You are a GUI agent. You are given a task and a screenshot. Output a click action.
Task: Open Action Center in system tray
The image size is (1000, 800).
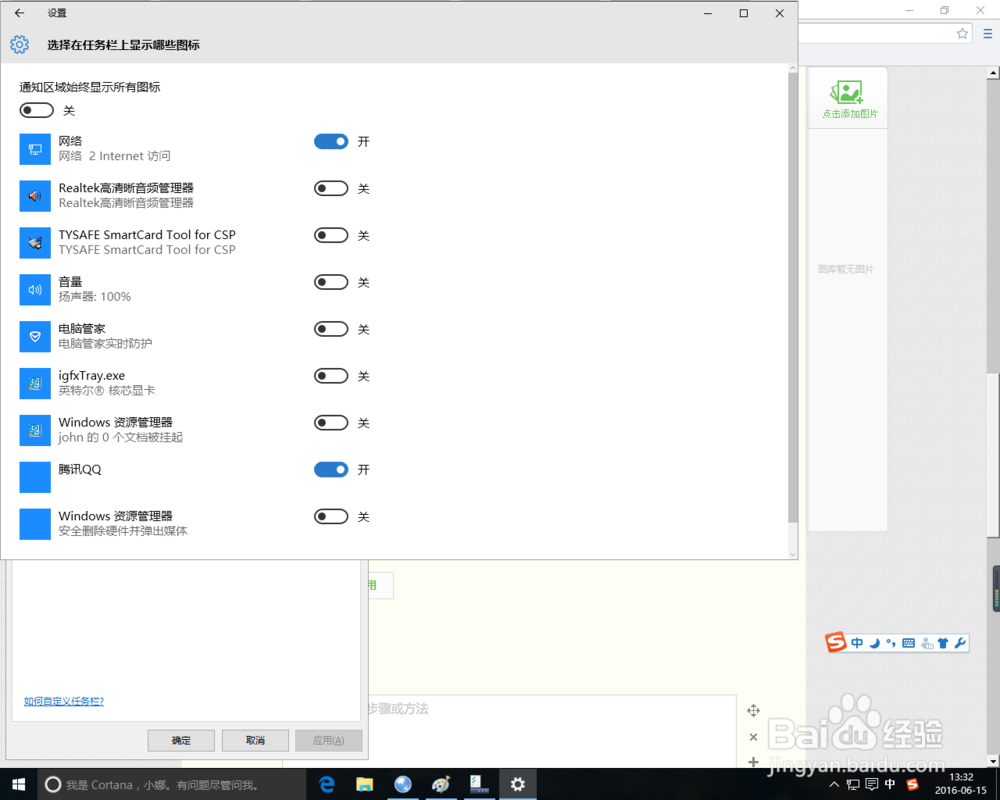tap(872, 784)
